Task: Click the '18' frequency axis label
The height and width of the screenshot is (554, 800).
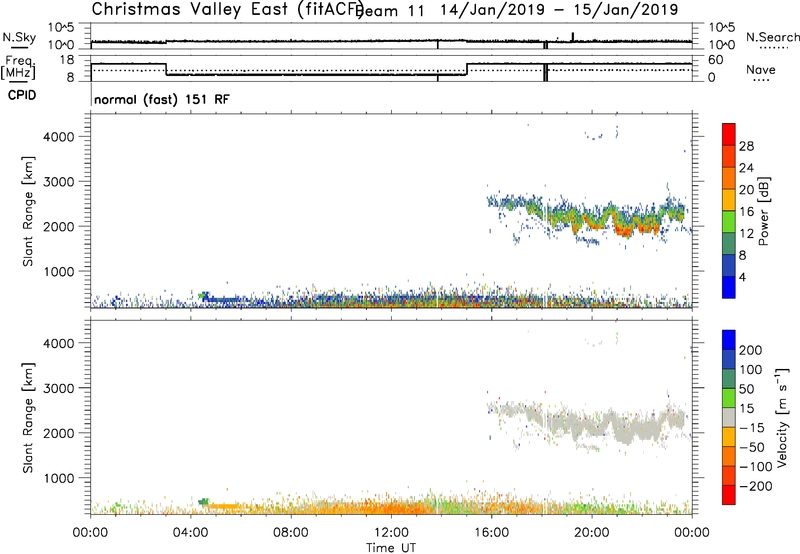Action: (x=66, y=60)
